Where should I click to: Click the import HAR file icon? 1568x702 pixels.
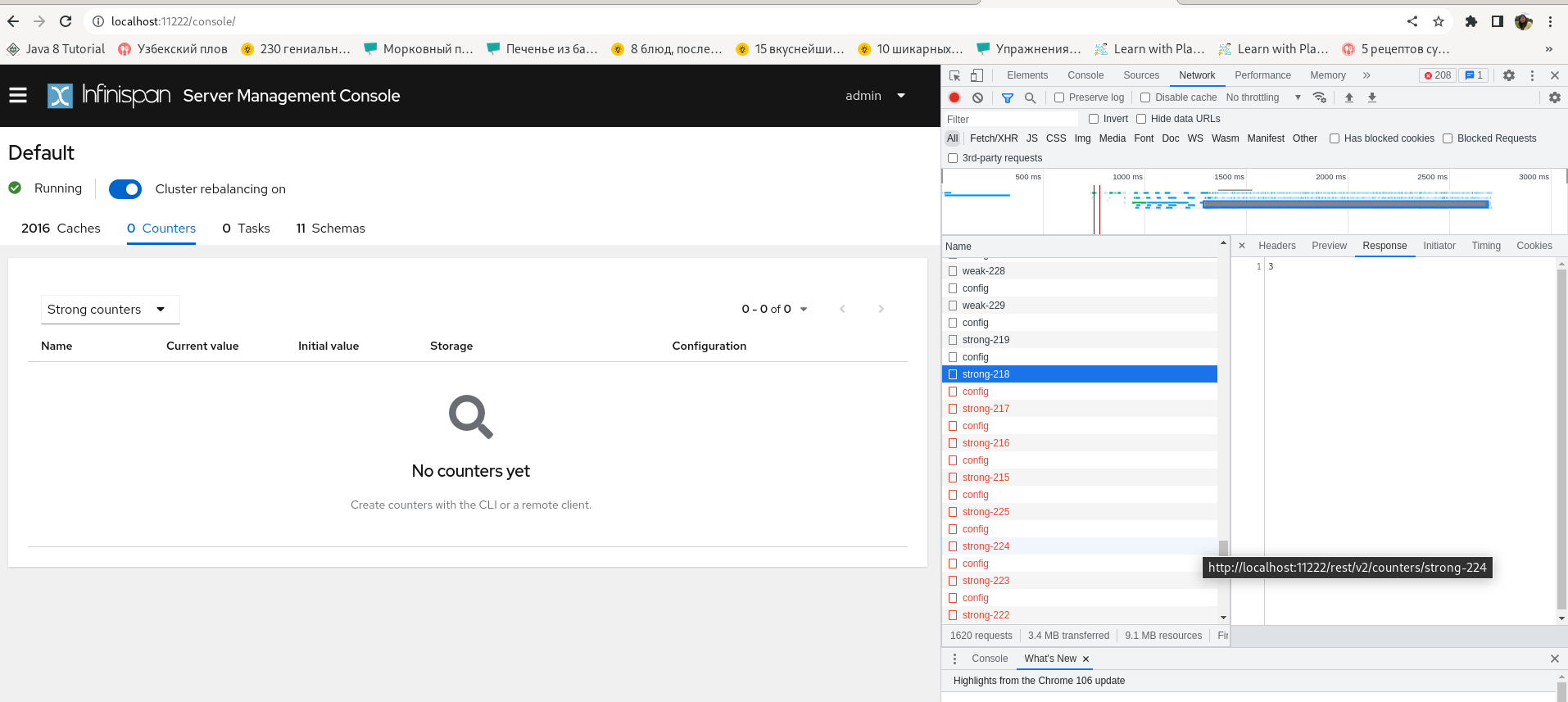(x=1349, y=97)
